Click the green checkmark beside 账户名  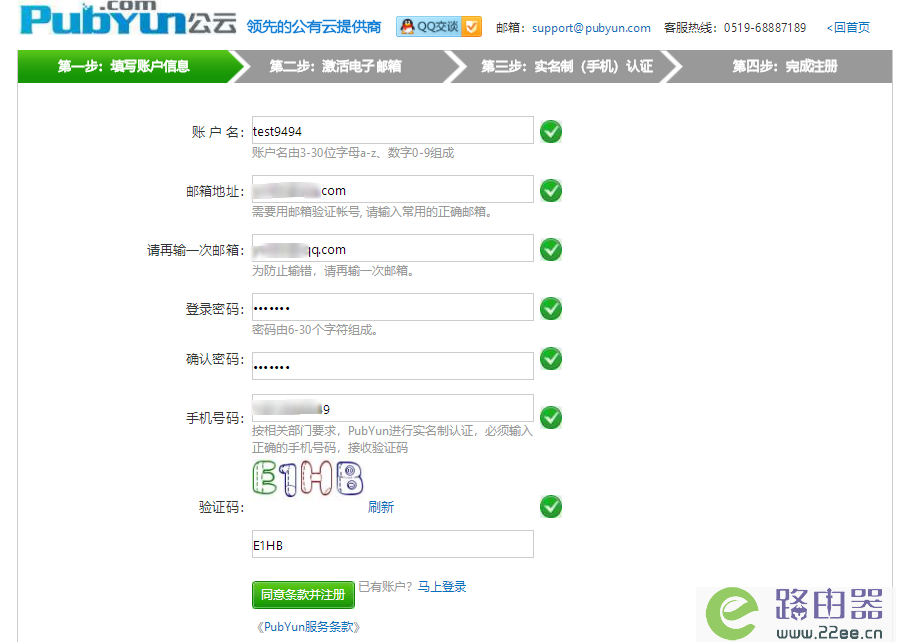coord(551,132)
